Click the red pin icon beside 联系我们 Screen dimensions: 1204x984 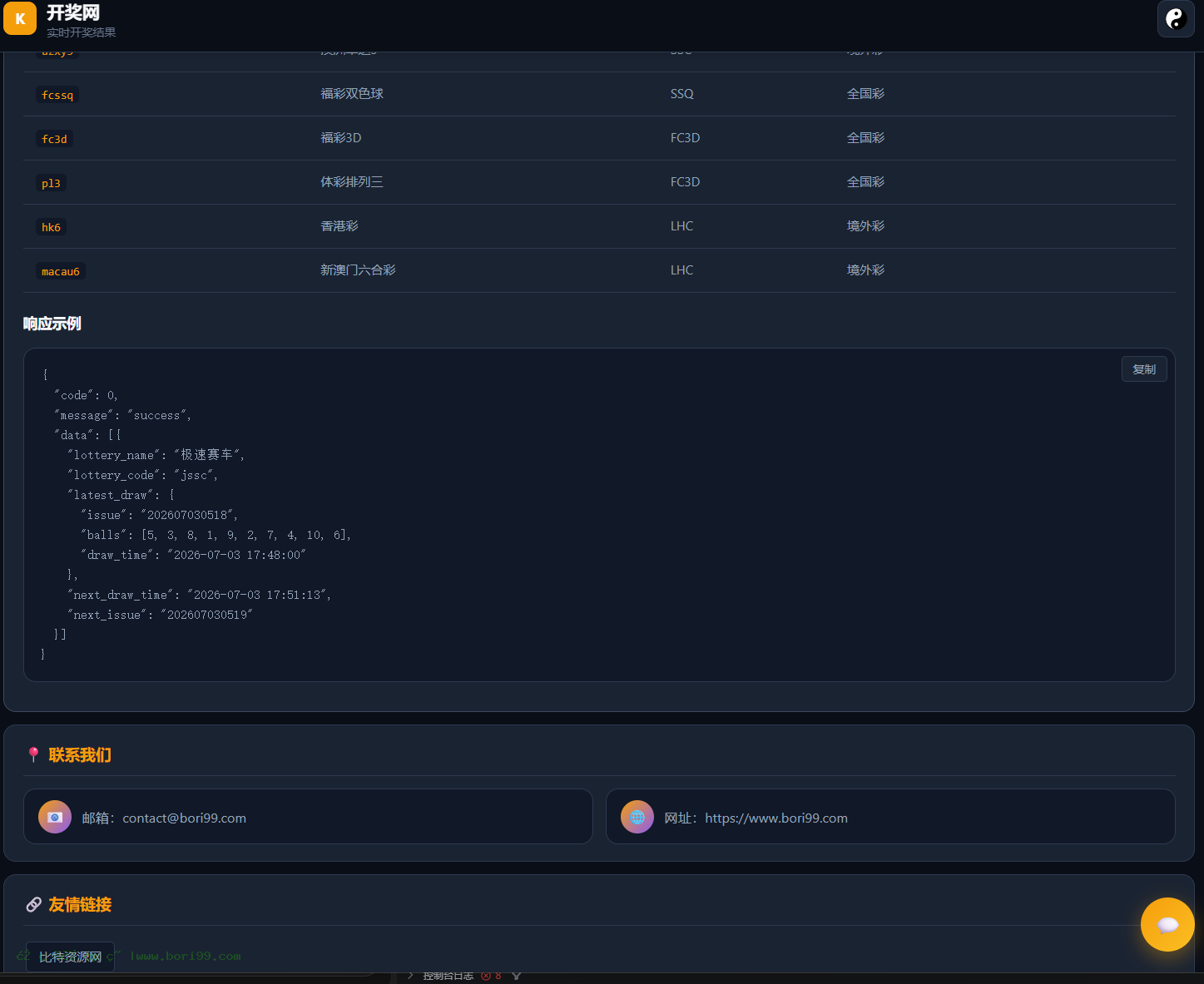pos(33,755)
